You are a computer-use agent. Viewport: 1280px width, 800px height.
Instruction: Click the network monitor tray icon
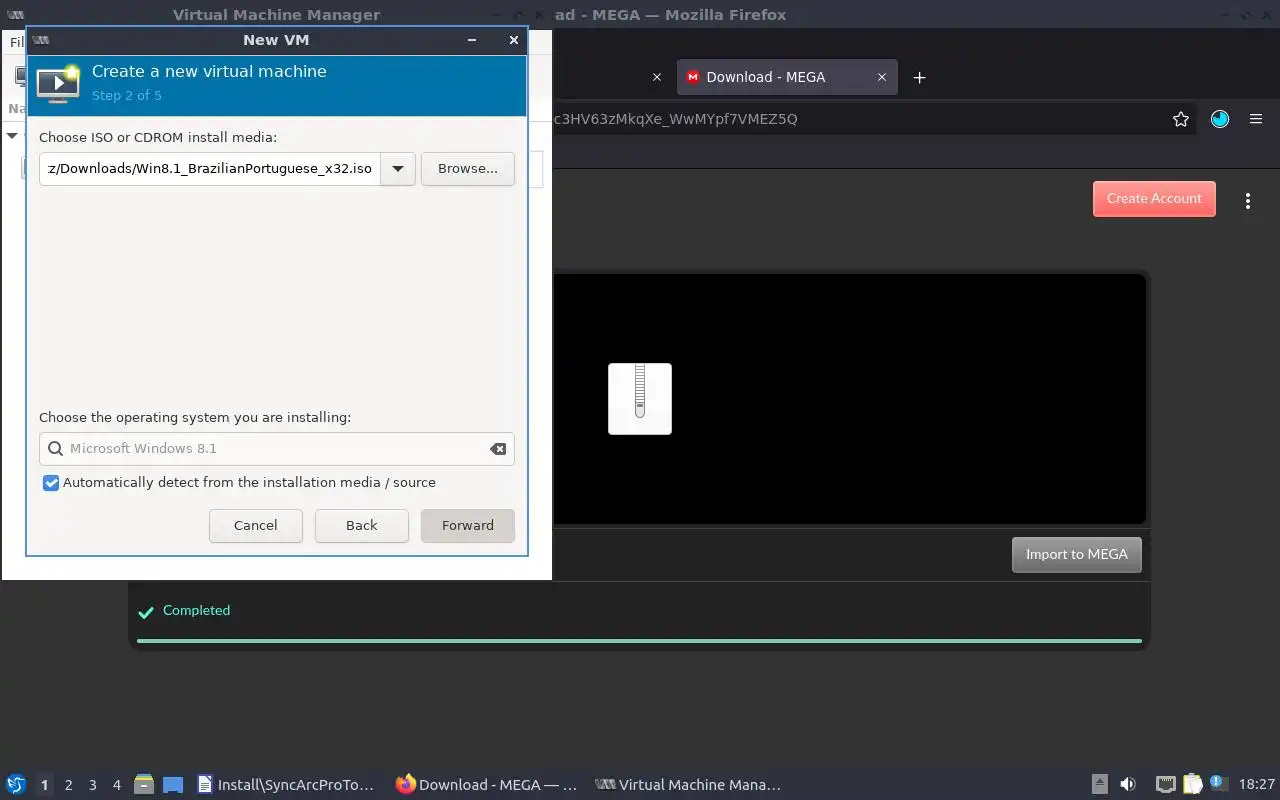tap(1165, 785)
